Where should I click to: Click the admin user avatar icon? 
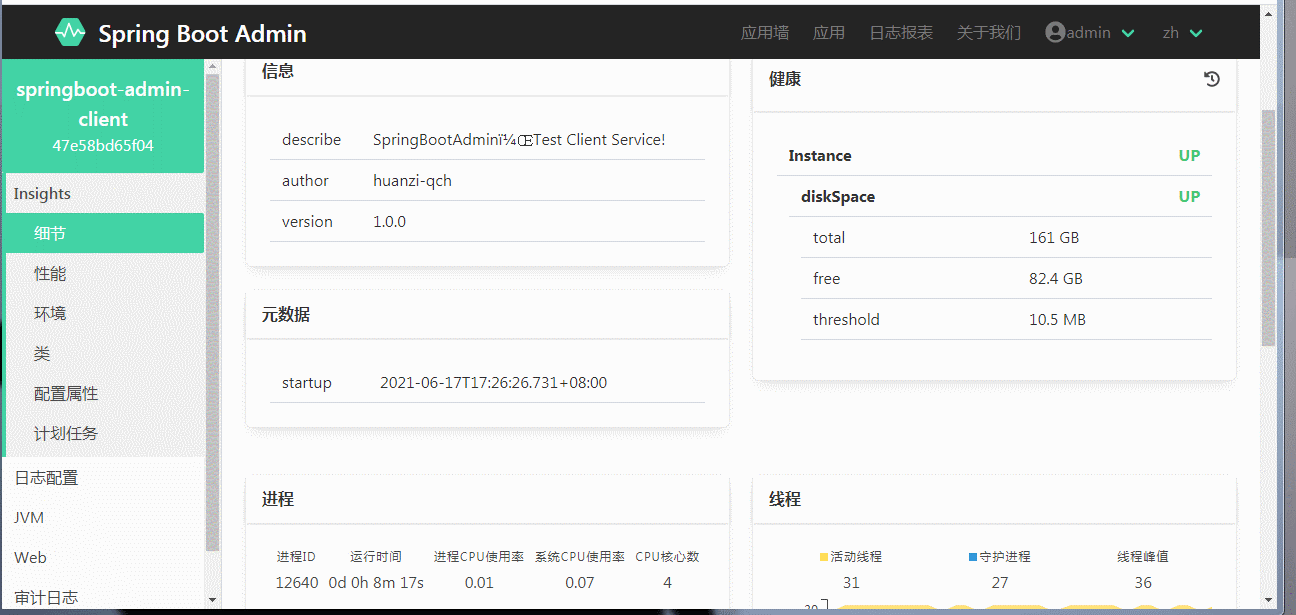[1055, 33]
